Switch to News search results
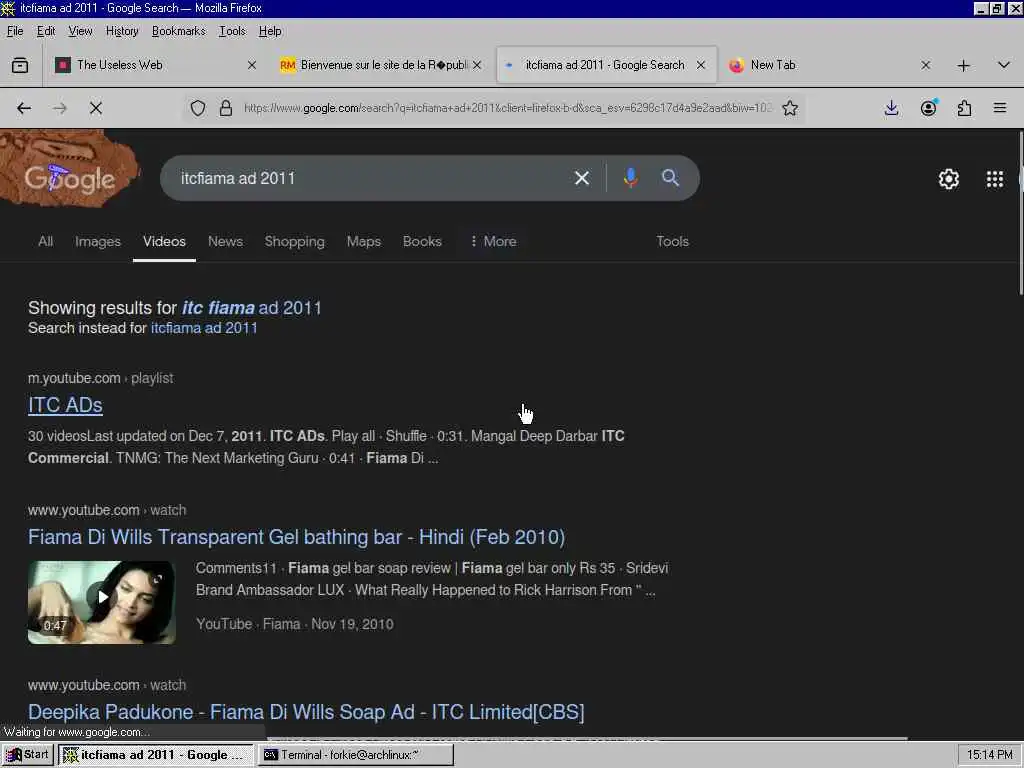Viewport: 1024px width, 768px height. tap(225, 242)
